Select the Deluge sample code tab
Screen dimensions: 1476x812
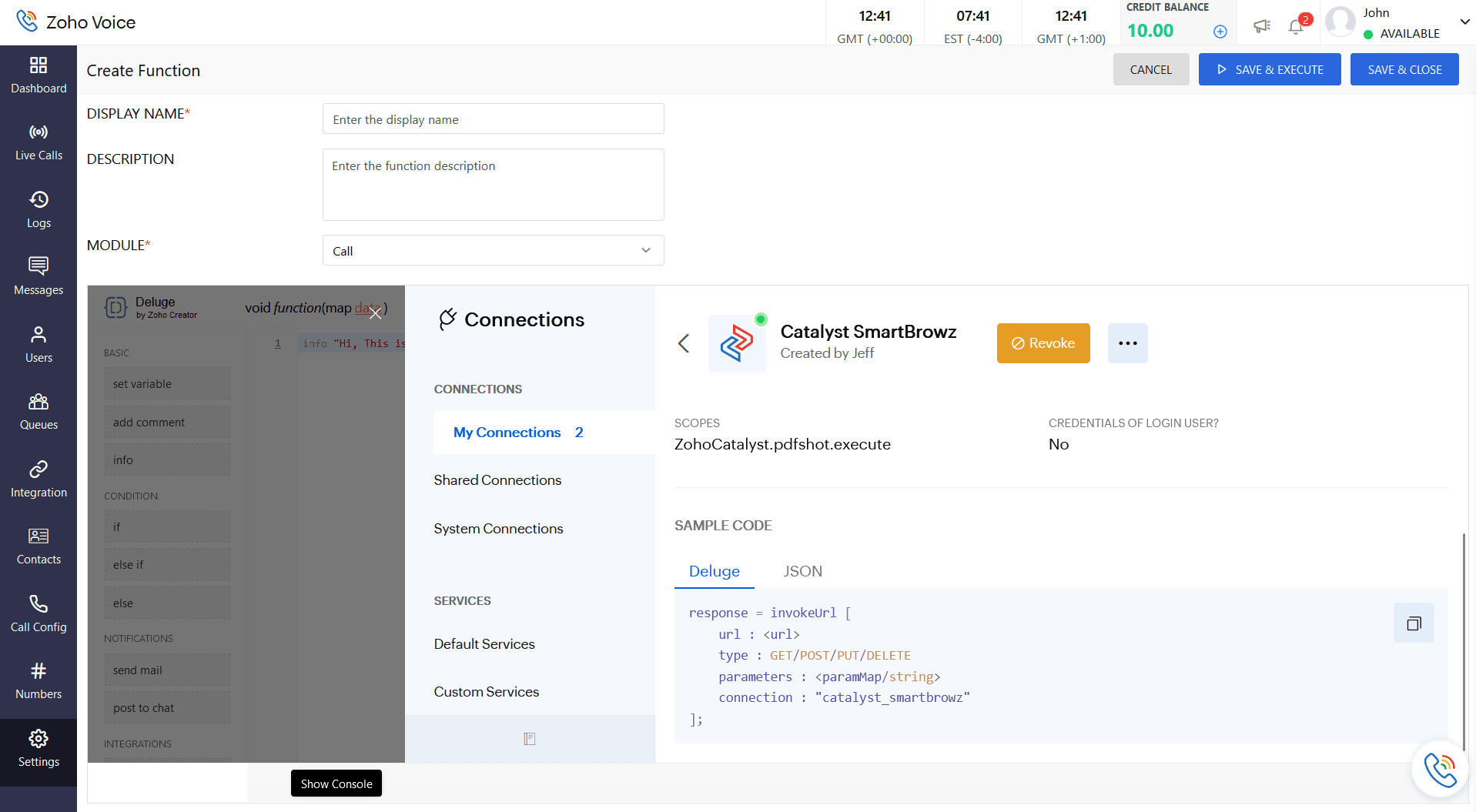click(714, 571)
